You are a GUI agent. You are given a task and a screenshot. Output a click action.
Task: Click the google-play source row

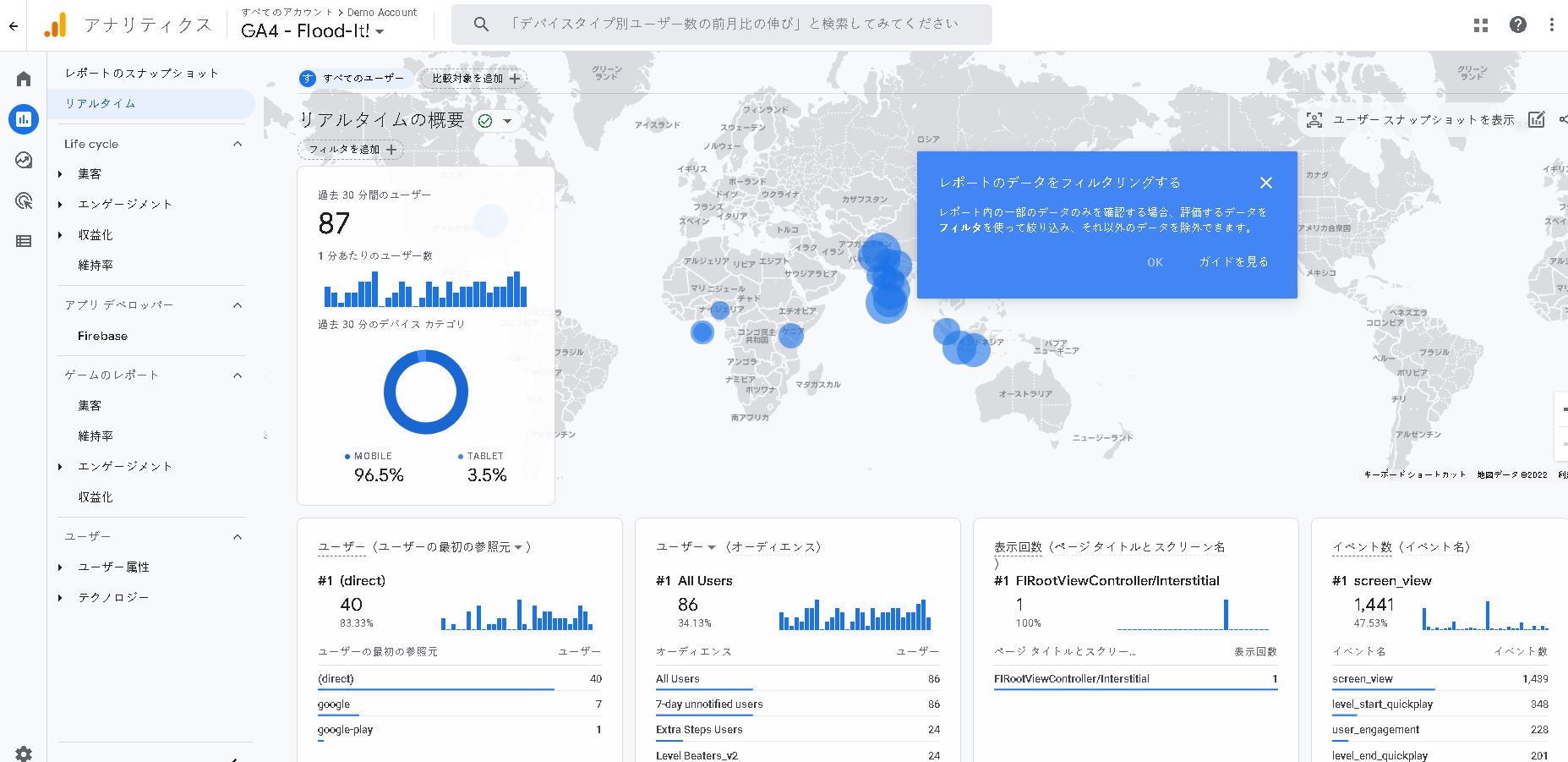[x=460, y=730]
